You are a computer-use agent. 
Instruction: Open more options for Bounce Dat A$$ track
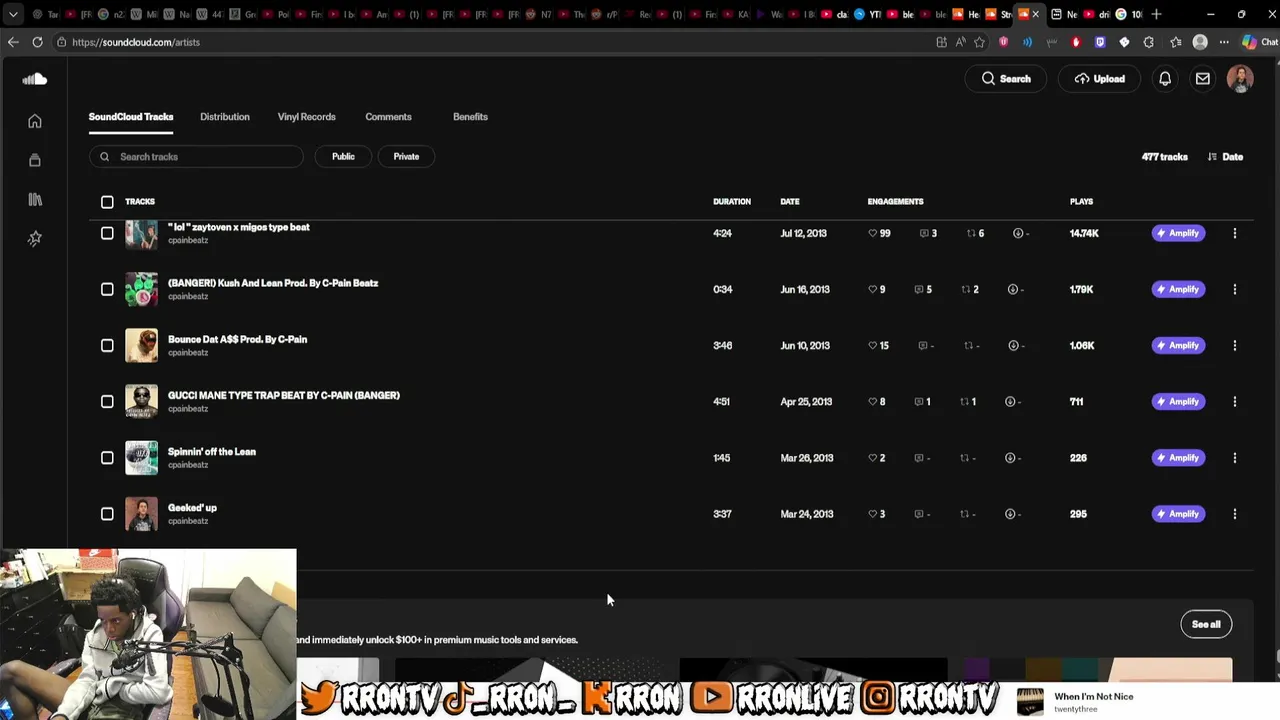(1235, 345)
